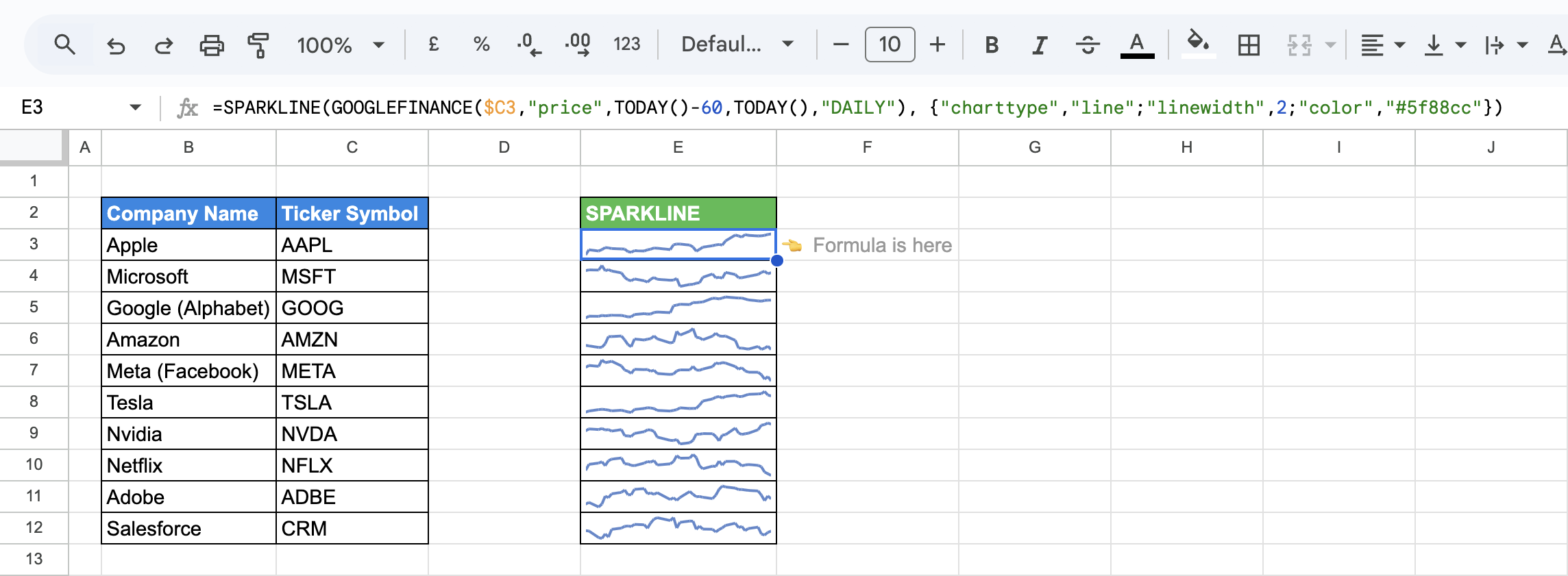This screenshot has width=1568, height=576.
Task: Select the CRM ticker cell
Action: click(x=352, y=528)
